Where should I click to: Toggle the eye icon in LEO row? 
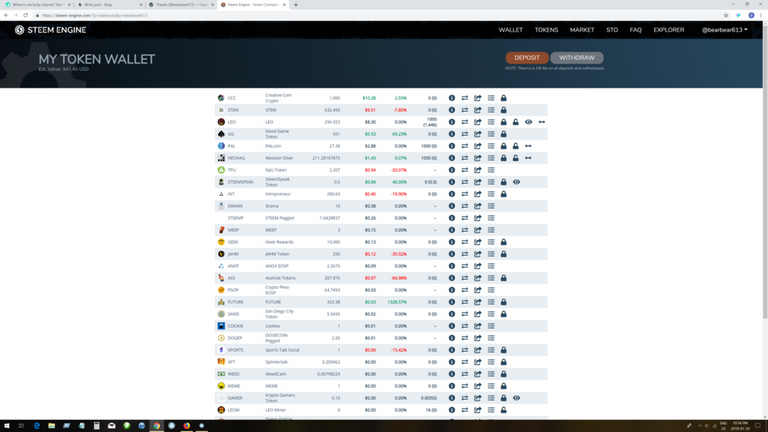pyautogui.click(x=528, y=122)
